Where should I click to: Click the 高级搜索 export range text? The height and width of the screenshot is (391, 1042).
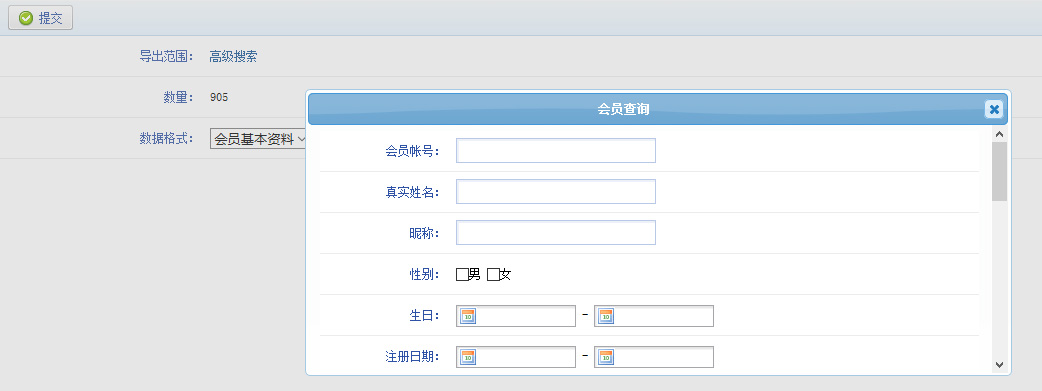click(x=233, y=57)
